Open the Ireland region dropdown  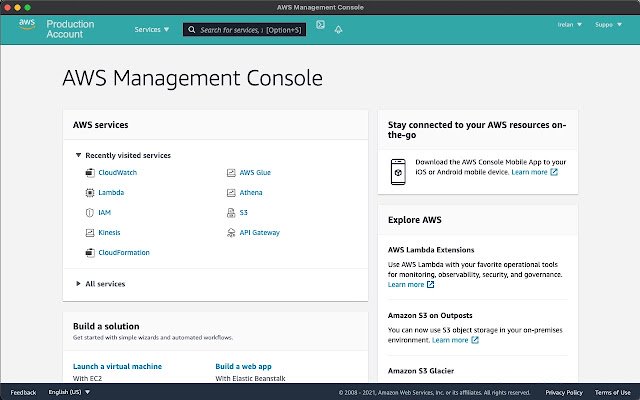[570, 24]
